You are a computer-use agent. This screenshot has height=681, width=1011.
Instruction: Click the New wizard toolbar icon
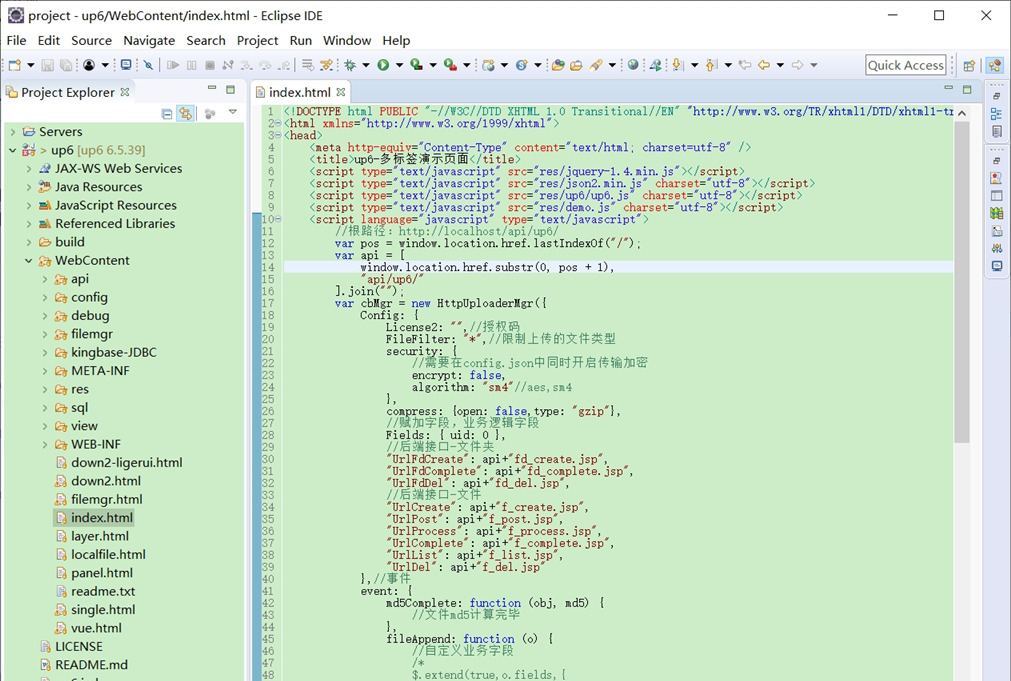point(15,65)
